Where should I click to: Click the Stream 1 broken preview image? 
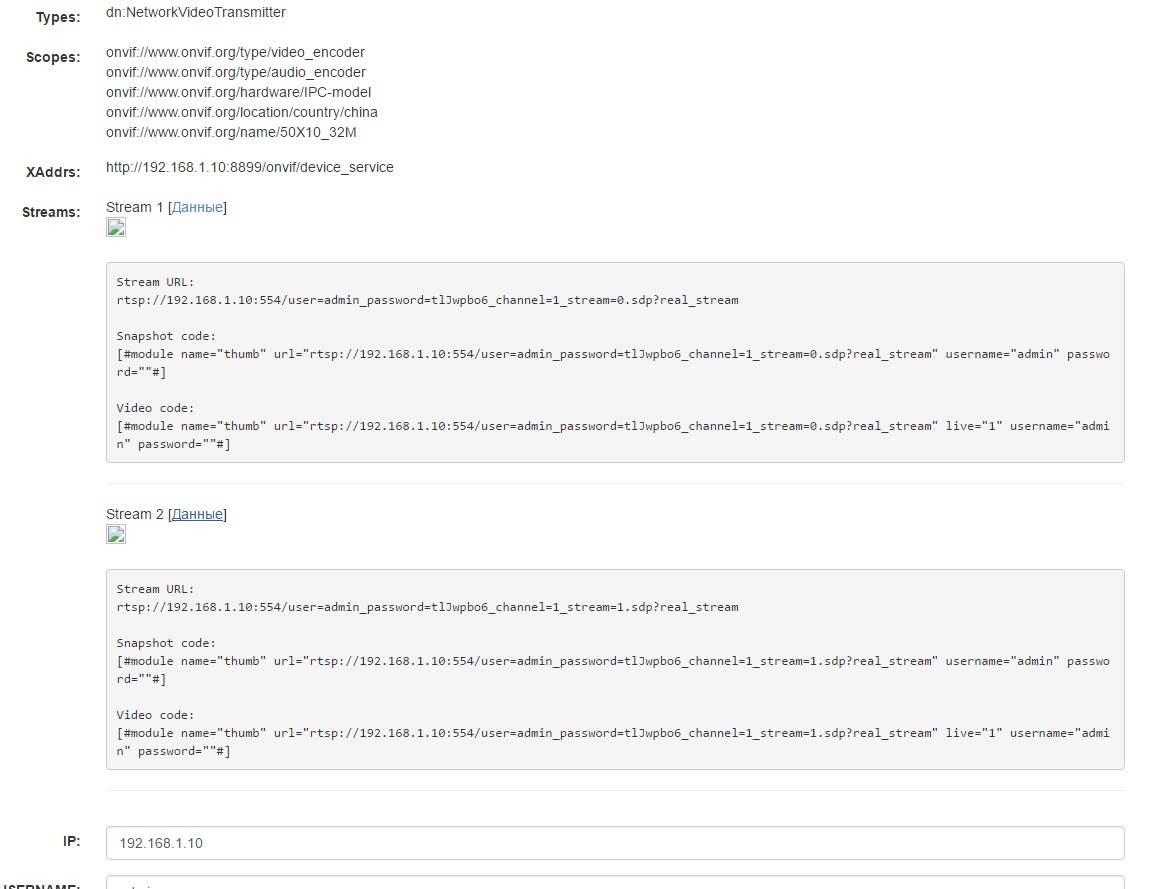[x=116, y=228]
